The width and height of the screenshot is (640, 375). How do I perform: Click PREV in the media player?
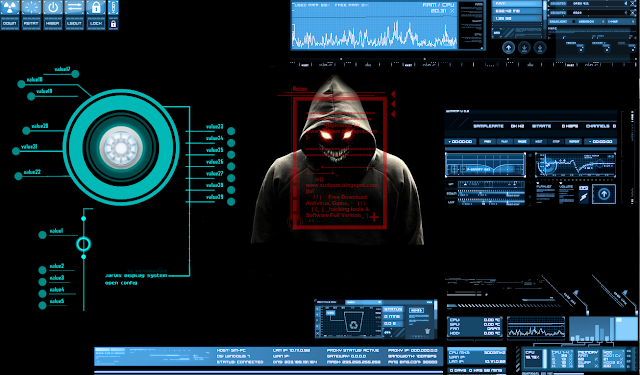(487, 142)
